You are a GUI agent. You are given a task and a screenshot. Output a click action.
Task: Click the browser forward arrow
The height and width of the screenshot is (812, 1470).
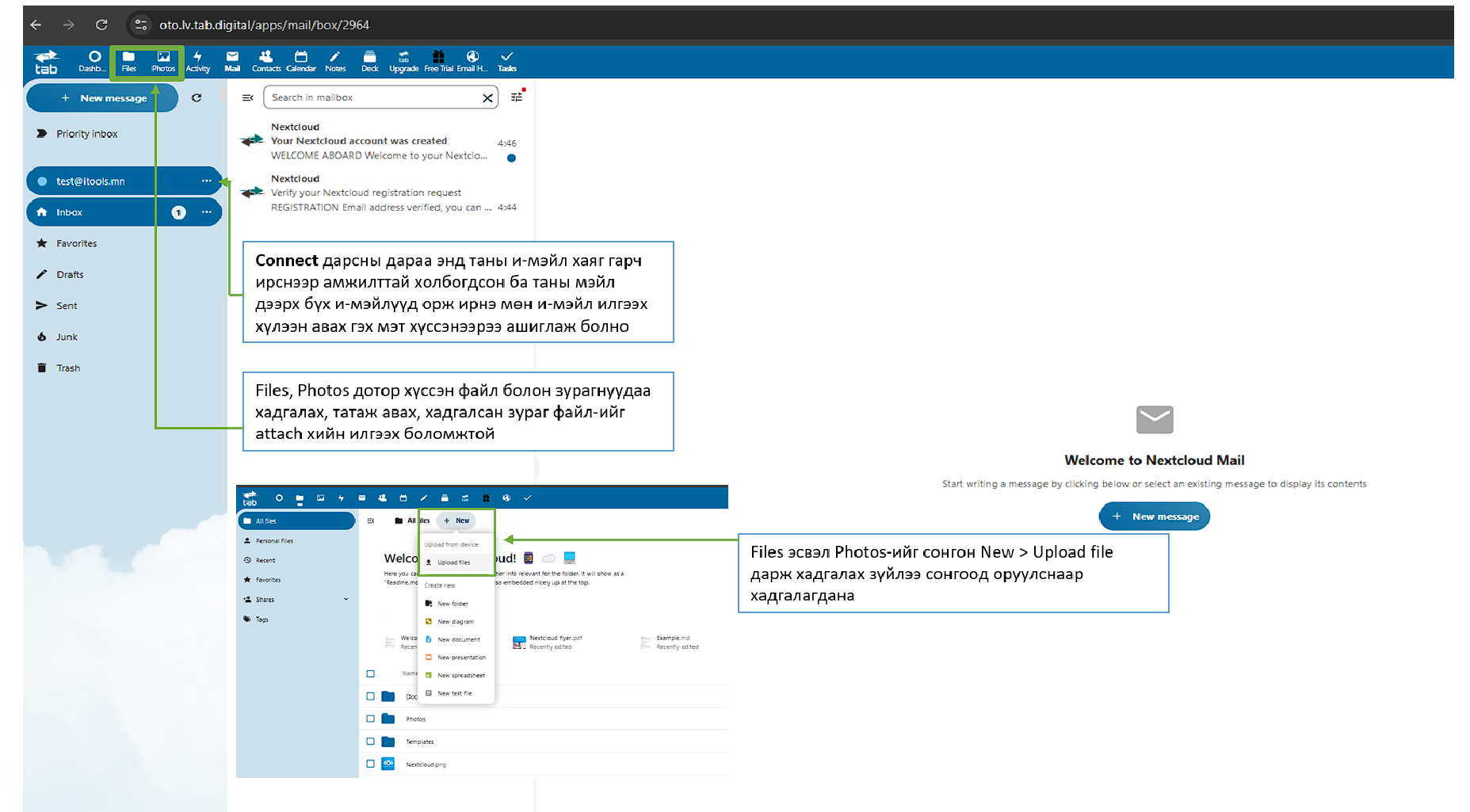pyautogui.click(x=69, y=25)
